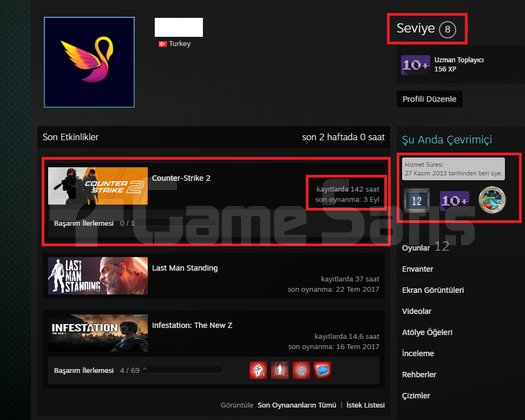The height and width of the screenshot is (420, 525).
Task: View the gray circular achievement icon
Action: (x=301, y=370)
